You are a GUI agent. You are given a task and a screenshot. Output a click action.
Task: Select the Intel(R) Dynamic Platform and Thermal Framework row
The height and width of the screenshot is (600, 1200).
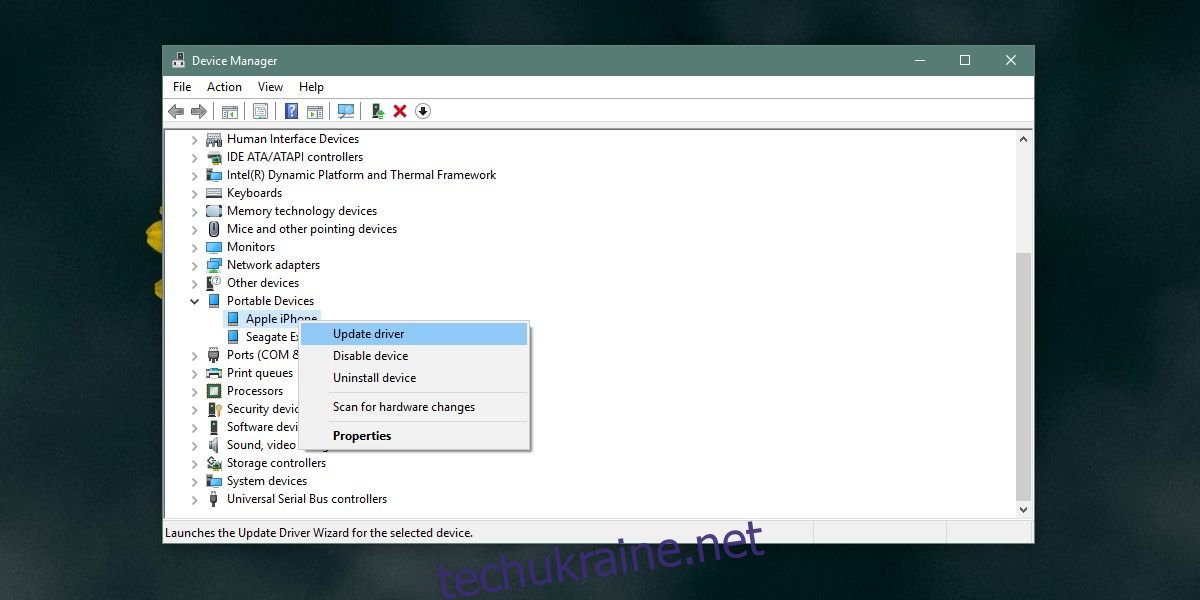(361, 175)
